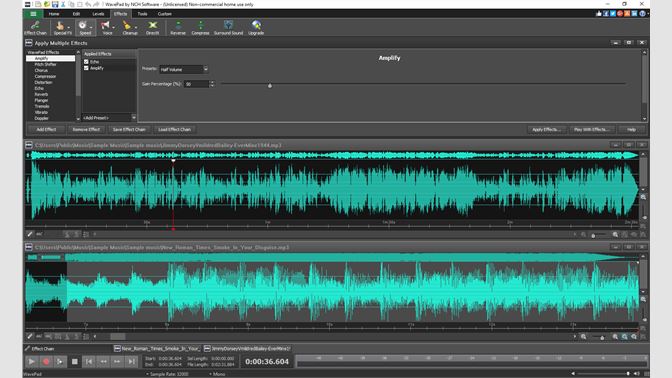The height and width of the screenshot is (378, 672).
Task: Click the Gain Percentage input field
Action: click(197, 84)
